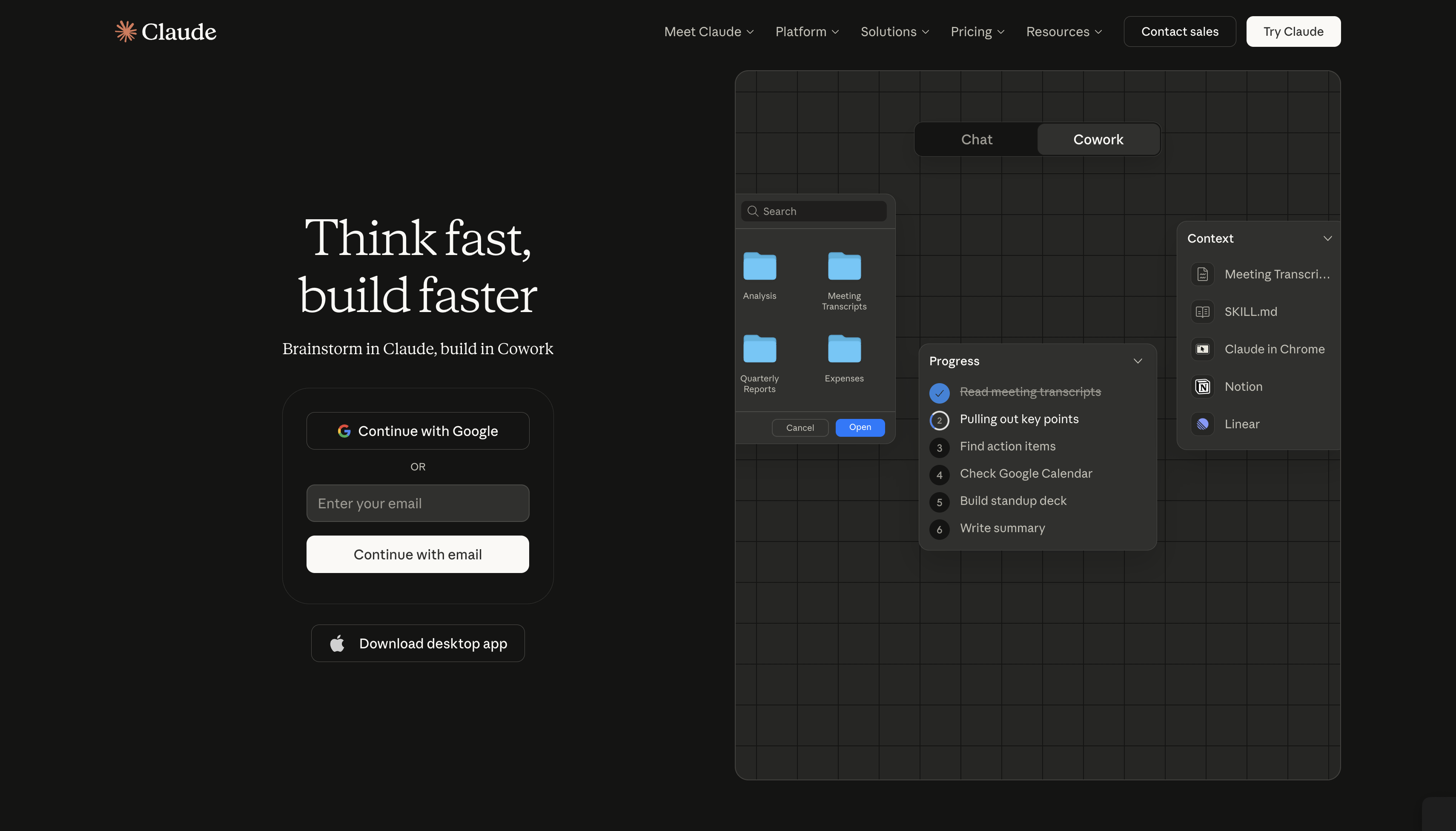Click the Claude in Chrome icon

[1202, 349]
